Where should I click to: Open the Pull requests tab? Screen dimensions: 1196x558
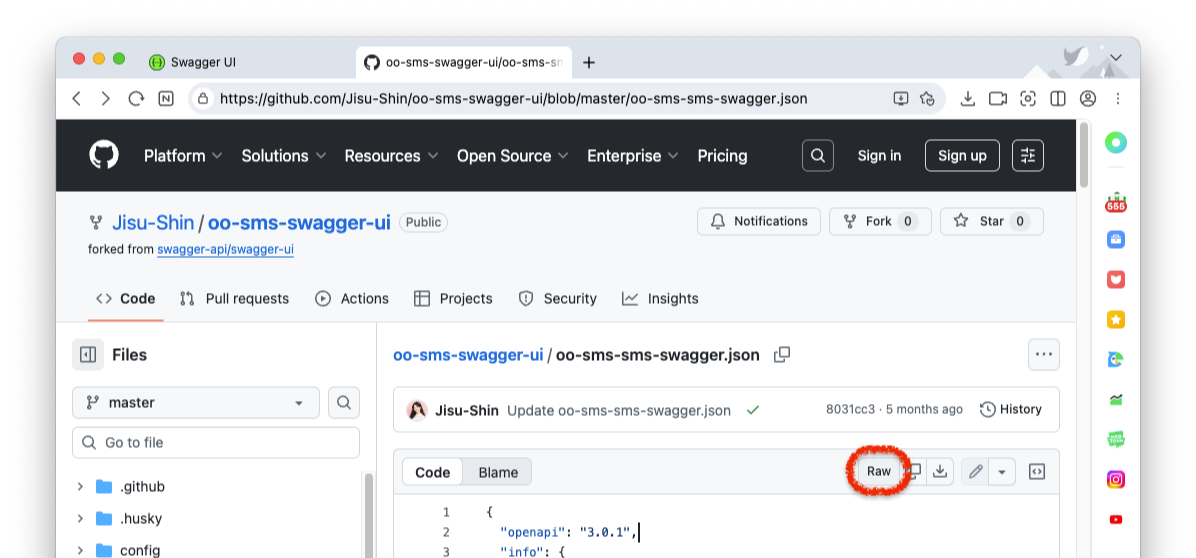(x=234, y=299)
